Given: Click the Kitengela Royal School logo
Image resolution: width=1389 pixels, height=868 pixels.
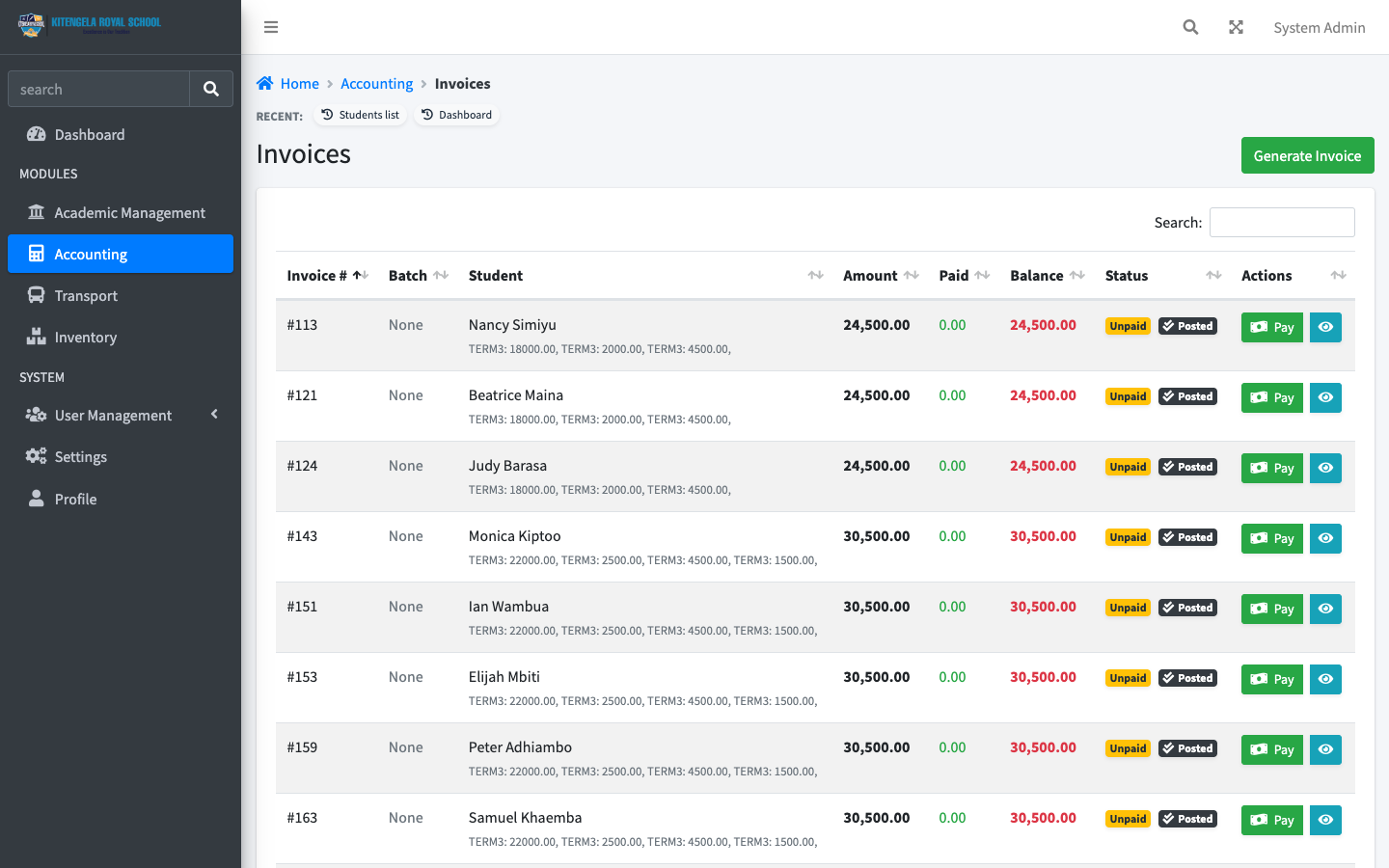Looking at the screenshot, I should click(x=90, y=25).
